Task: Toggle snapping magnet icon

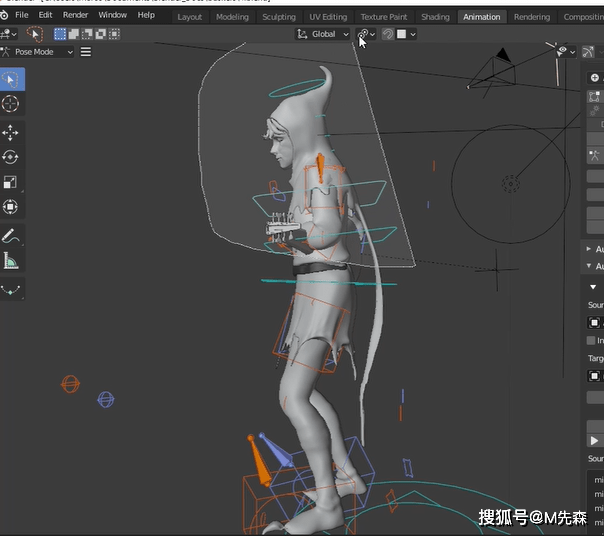Action: point(388,34)
